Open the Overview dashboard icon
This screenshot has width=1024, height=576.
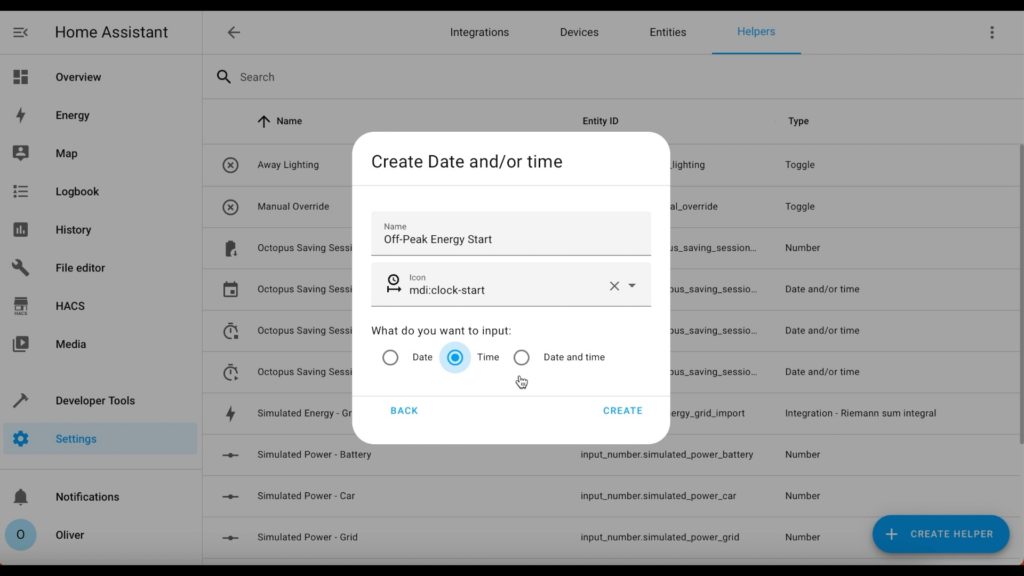[x=20, y=77]
